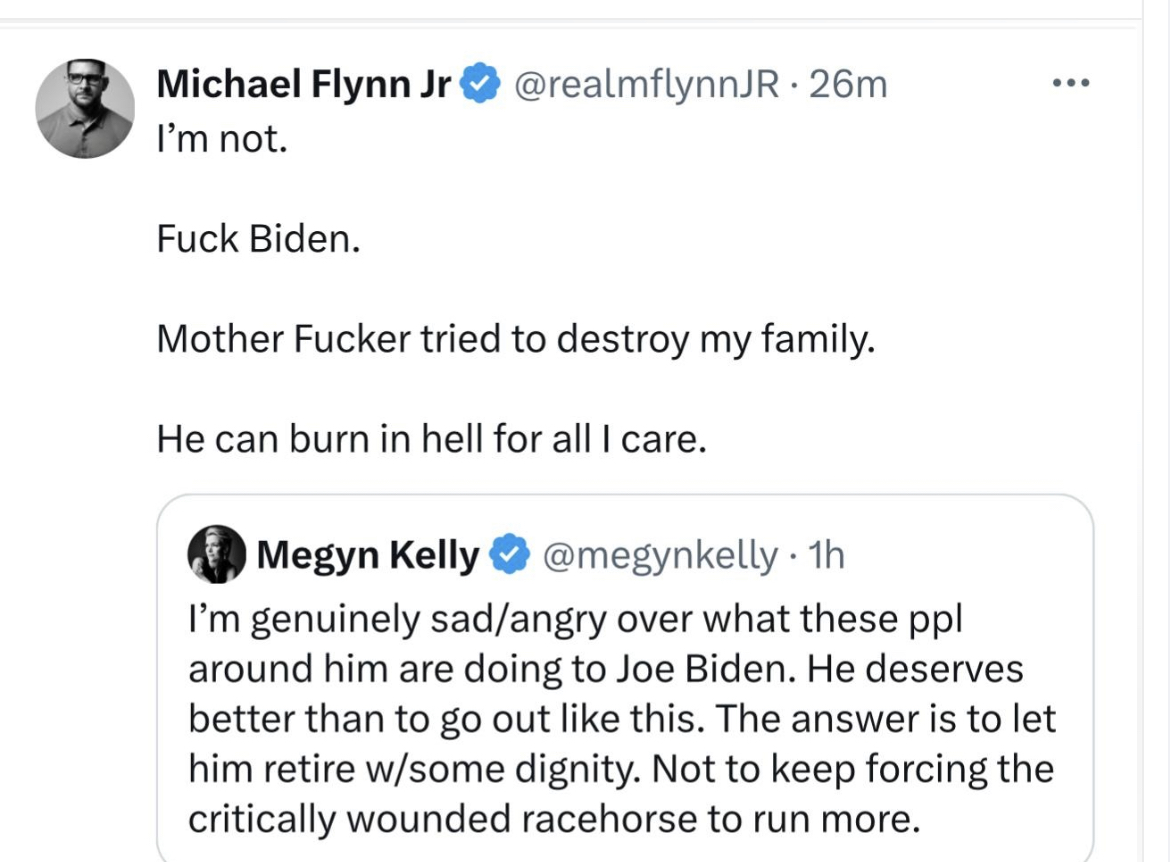Click the "him retire w/some dignity" line
Viewport: 1170px width, 862px height.
[620, 769]
